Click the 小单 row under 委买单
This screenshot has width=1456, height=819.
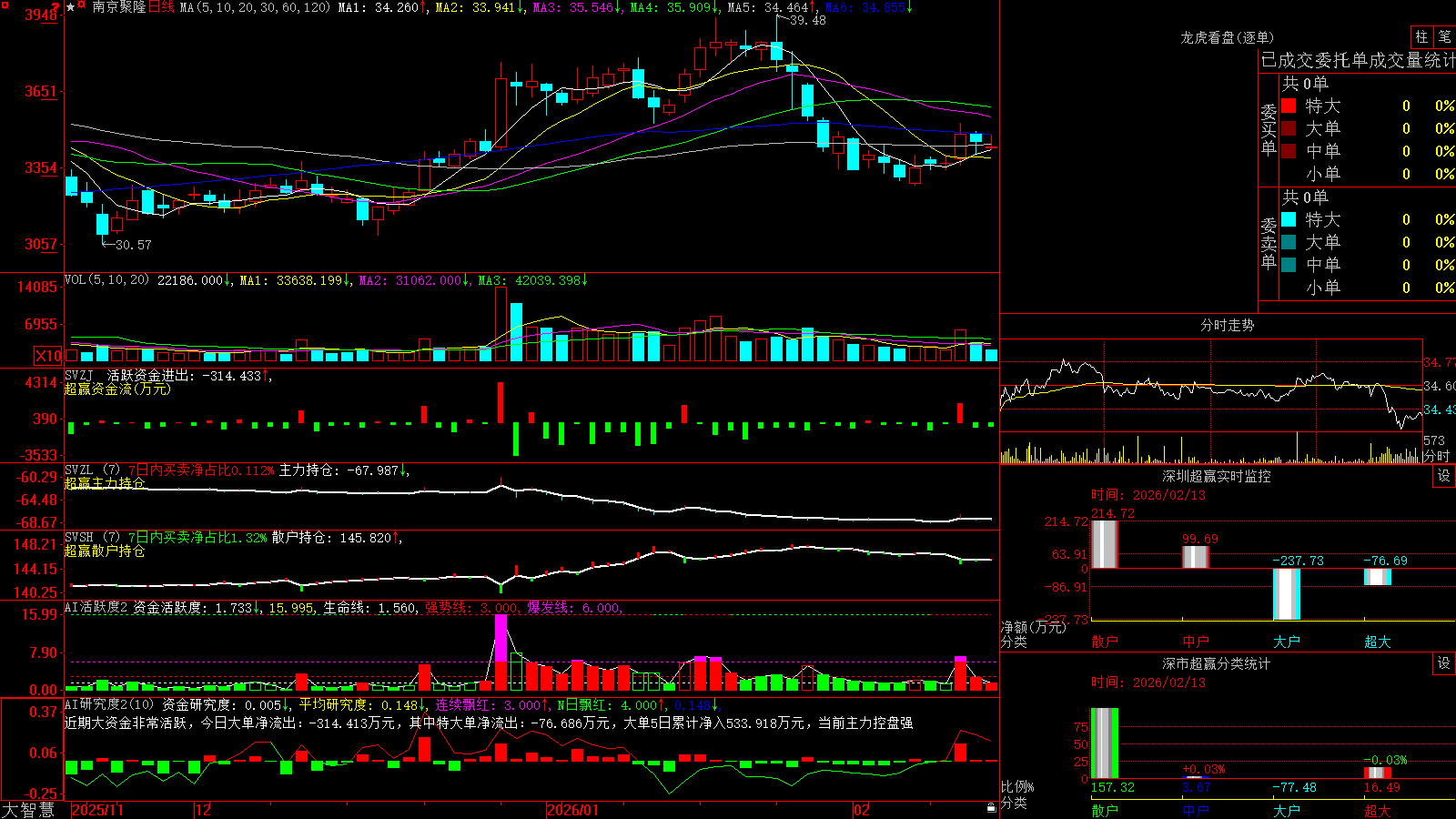(x=1368, y=174)
